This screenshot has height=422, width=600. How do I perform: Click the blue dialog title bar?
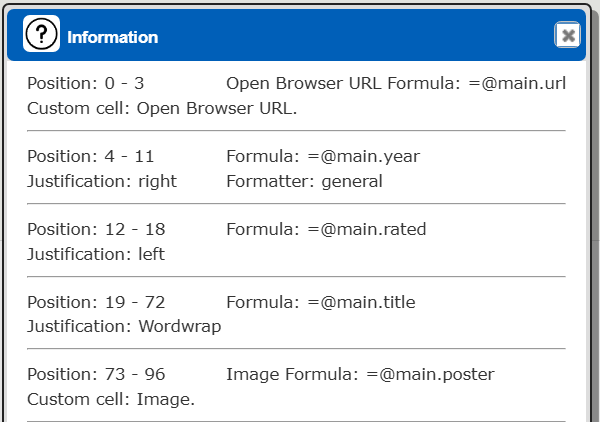point(350,36)
